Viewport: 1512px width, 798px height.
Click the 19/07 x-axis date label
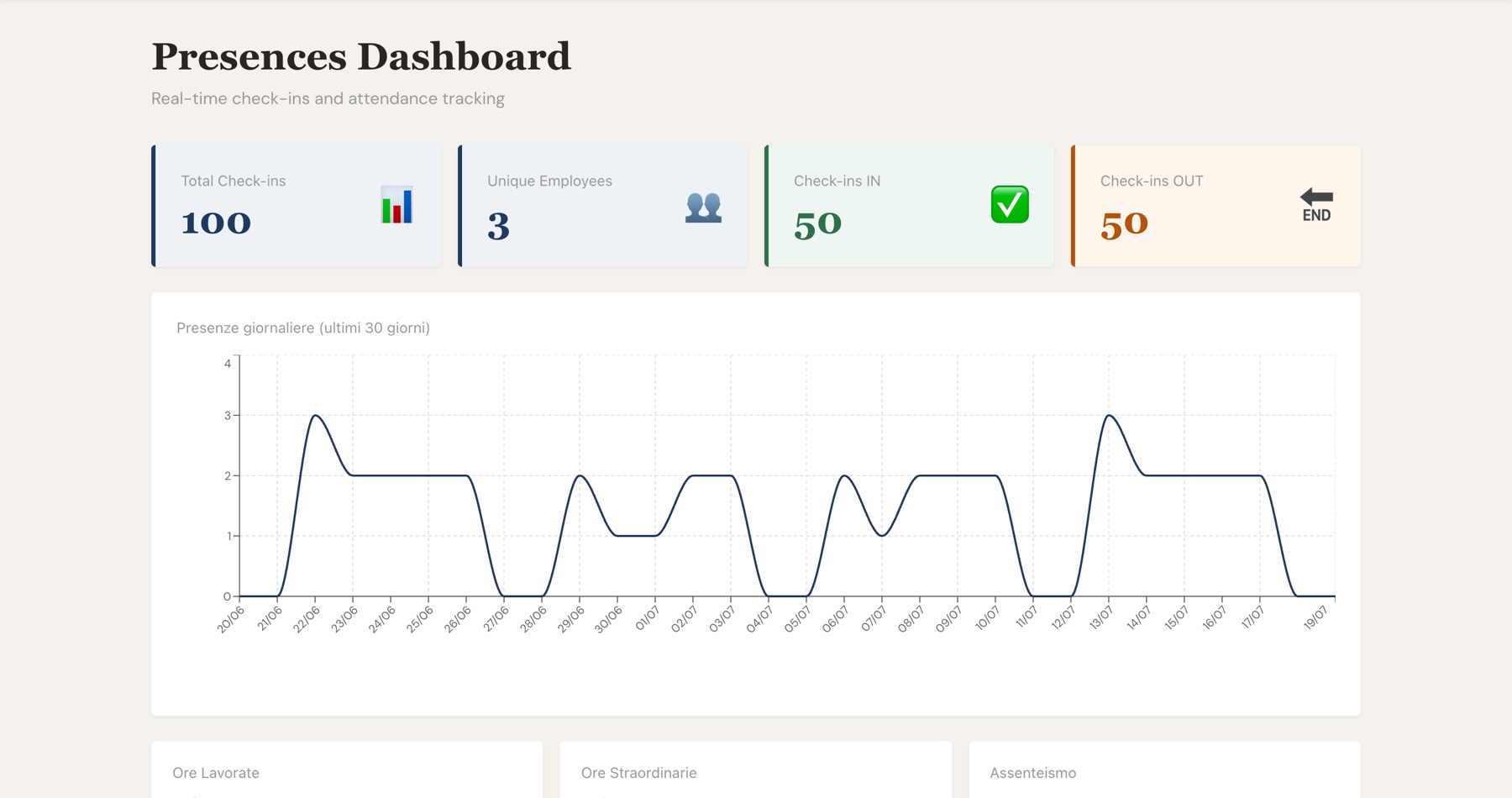click(x=1315, y=619)
